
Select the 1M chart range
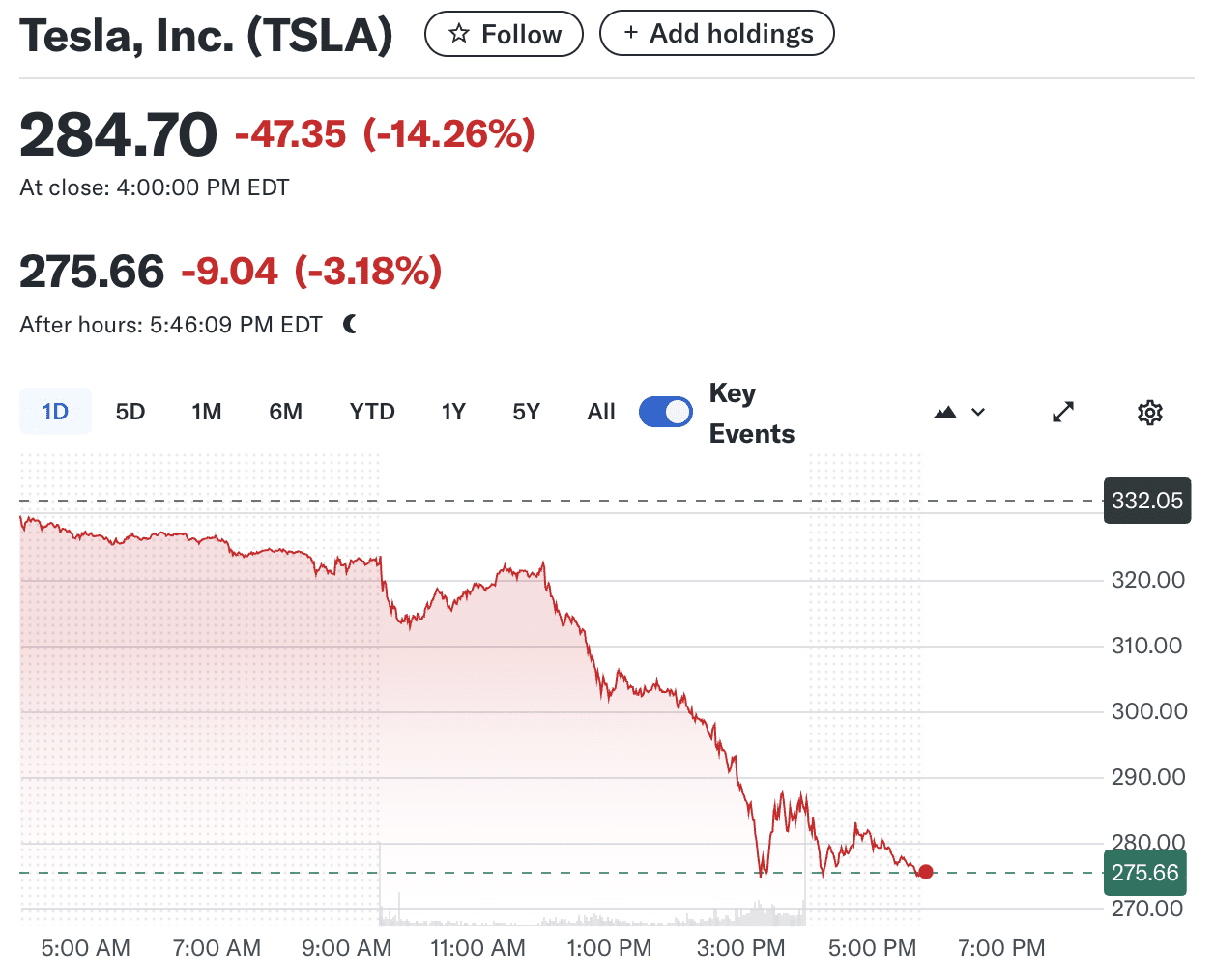[207, 412]
